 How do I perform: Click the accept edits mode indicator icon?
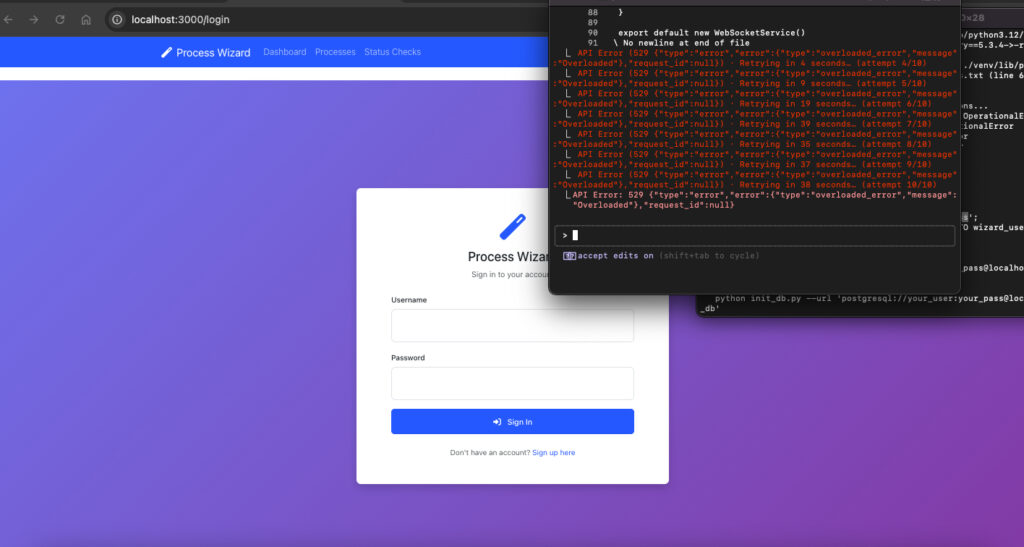[569, 256]
